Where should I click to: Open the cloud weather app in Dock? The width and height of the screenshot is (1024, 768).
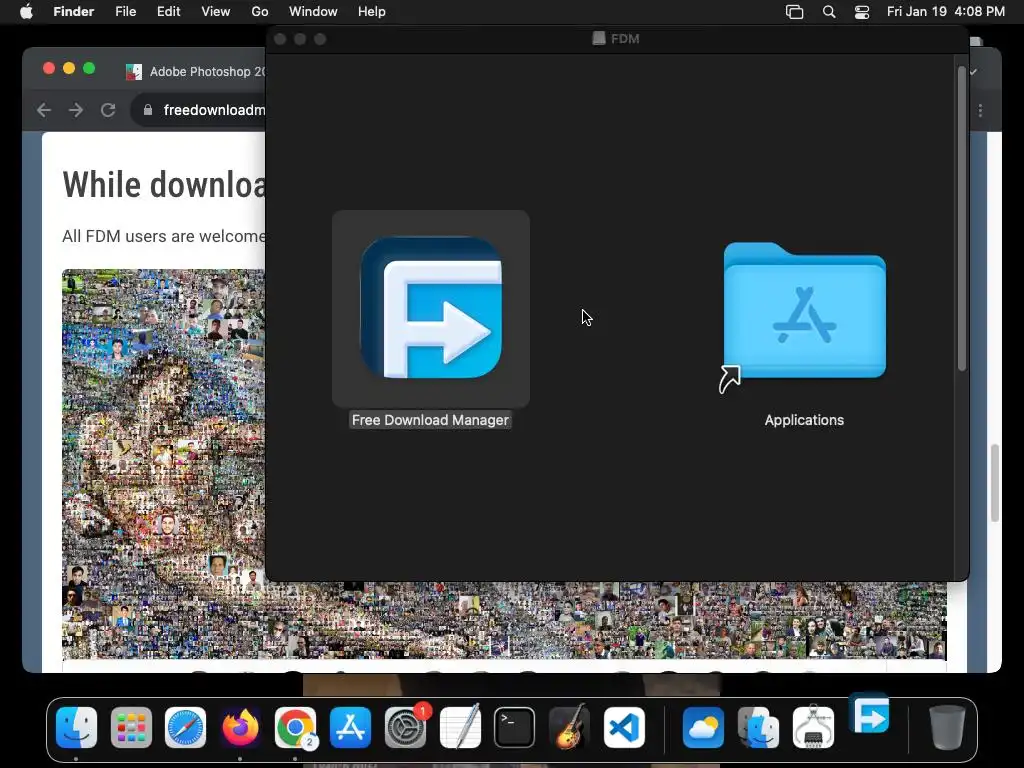coord(703,727)
